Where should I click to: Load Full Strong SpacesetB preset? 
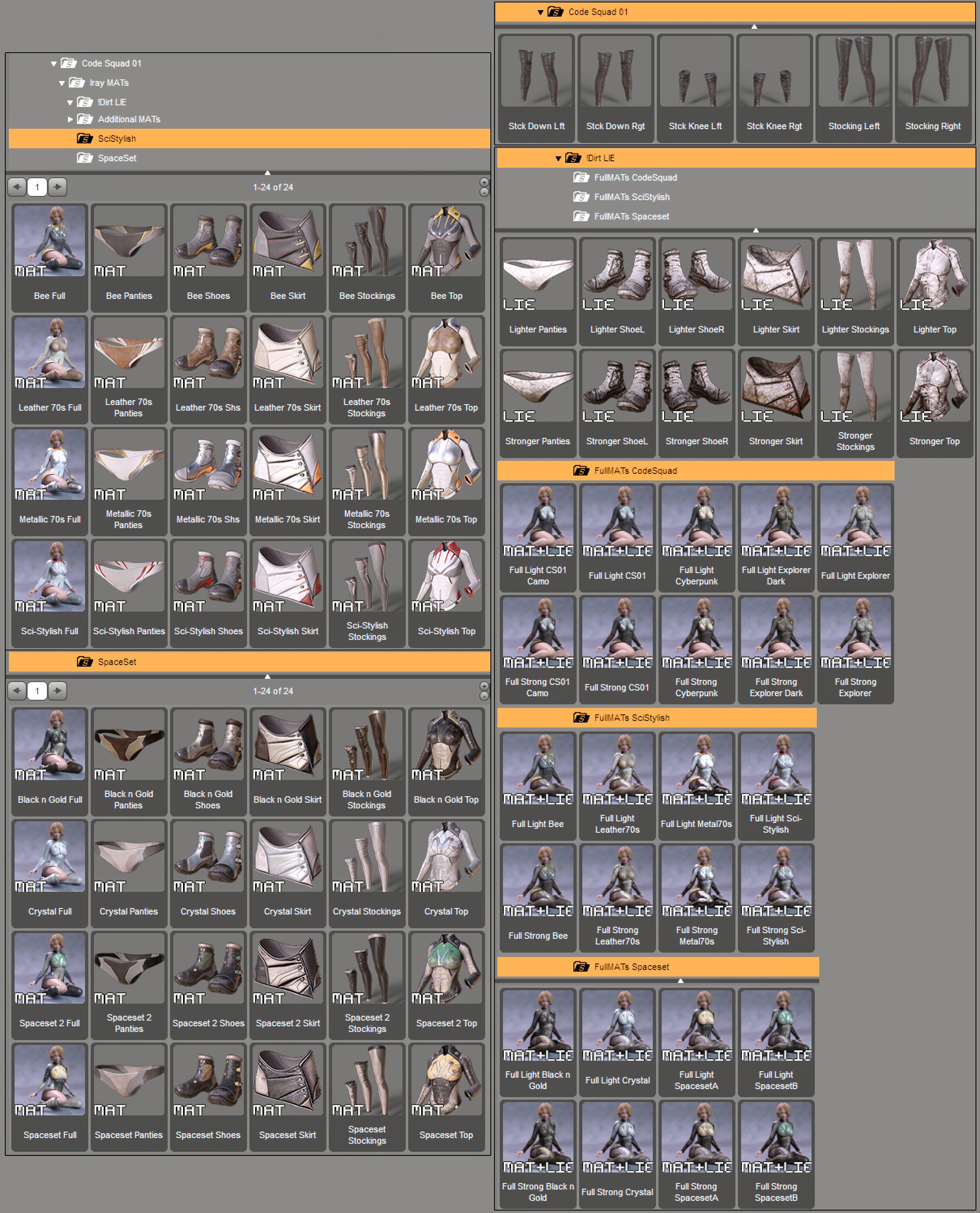click(776, 1154)
